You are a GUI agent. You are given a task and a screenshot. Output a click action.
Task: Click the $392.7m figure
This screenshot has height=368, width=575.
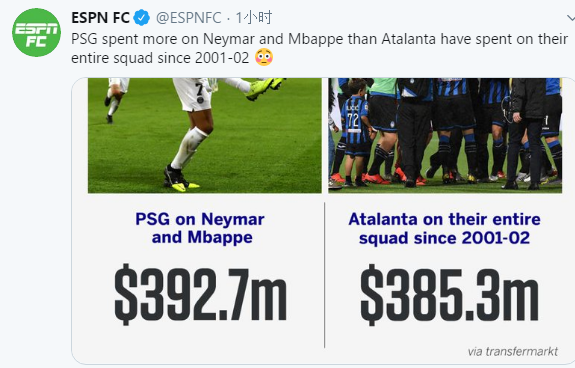[200, 295]
